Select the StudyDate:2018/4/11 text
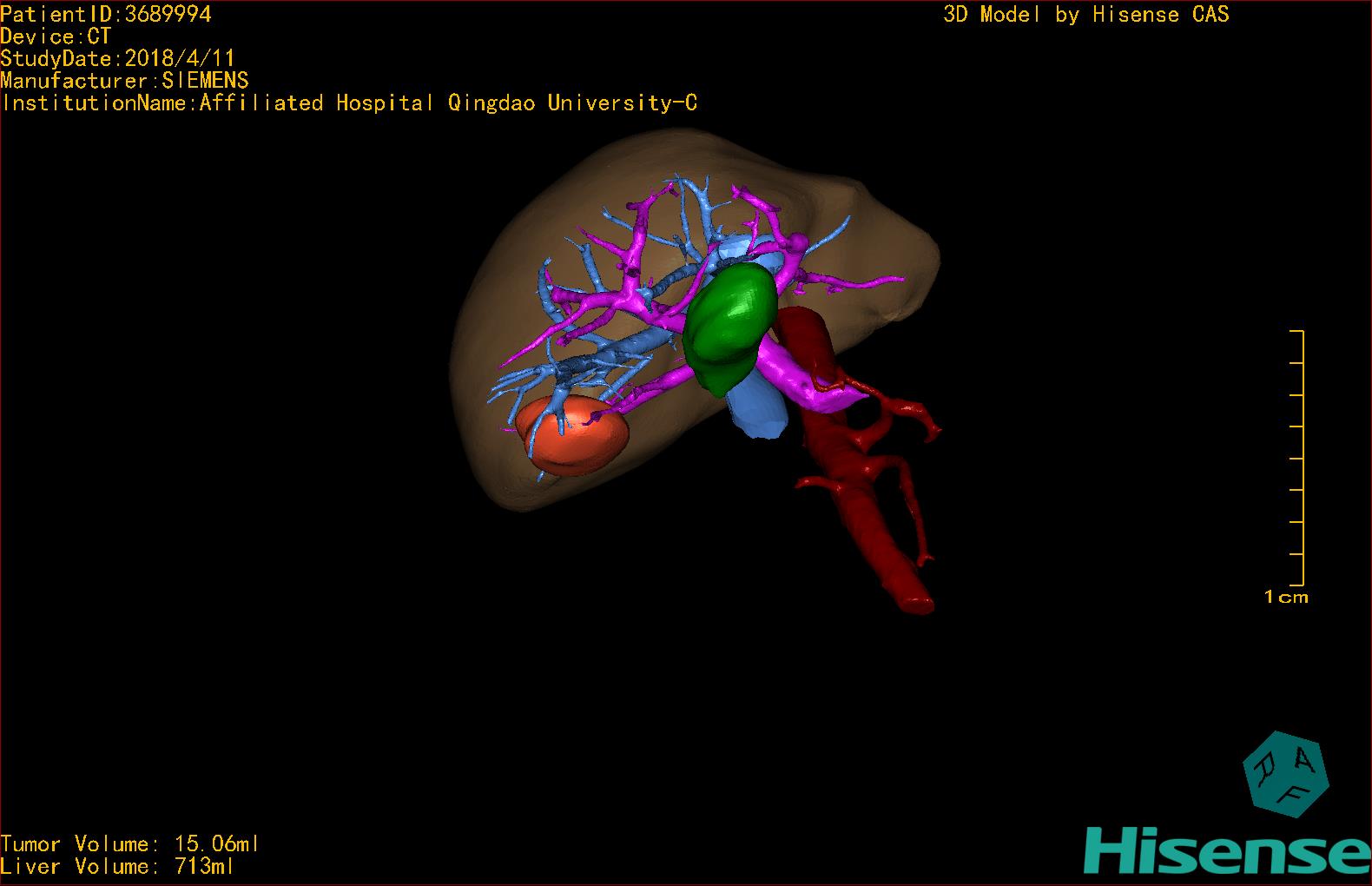This screenshot has width=1372, height=886. [x=117, y=58]
